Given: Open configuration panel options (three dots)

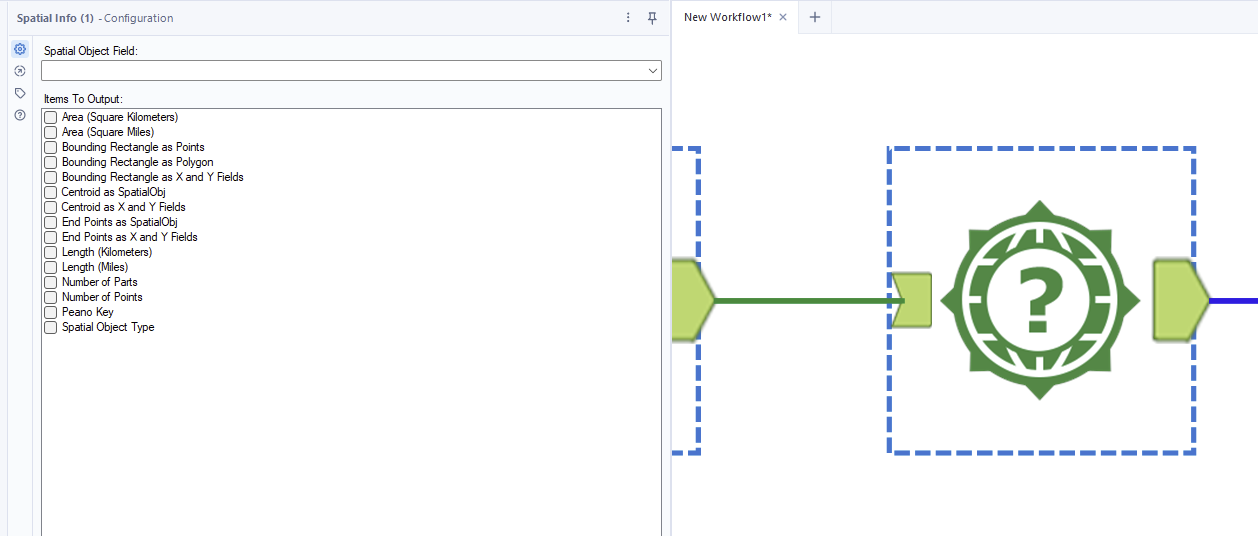Looking at the screenshot, I should [x=628, y=18].
